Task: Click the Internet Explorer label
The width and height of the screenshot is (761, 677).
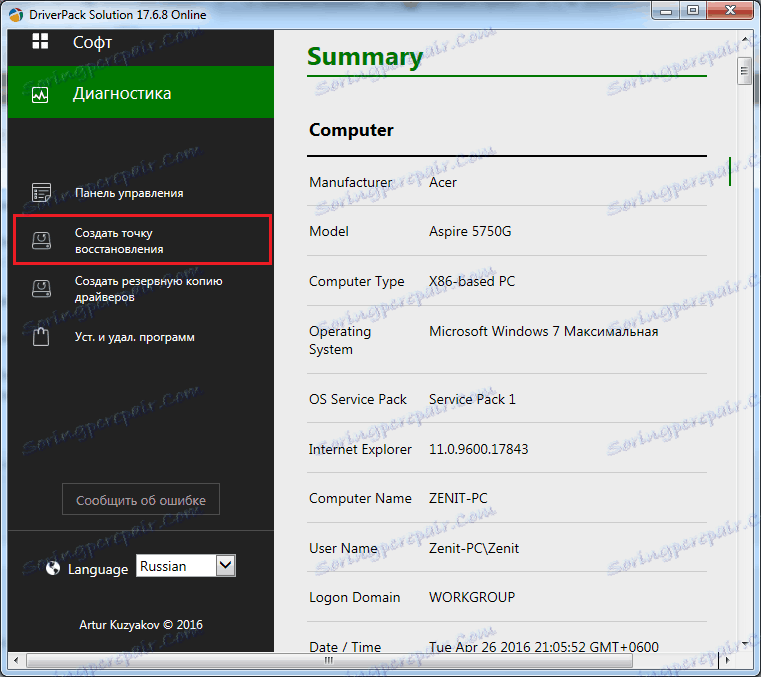Action: tap(360, 449)
